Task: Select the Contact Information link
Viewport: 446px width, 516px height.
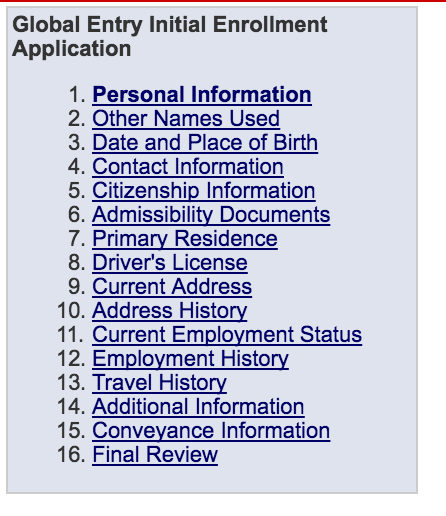Action: [x=188, y=167]
